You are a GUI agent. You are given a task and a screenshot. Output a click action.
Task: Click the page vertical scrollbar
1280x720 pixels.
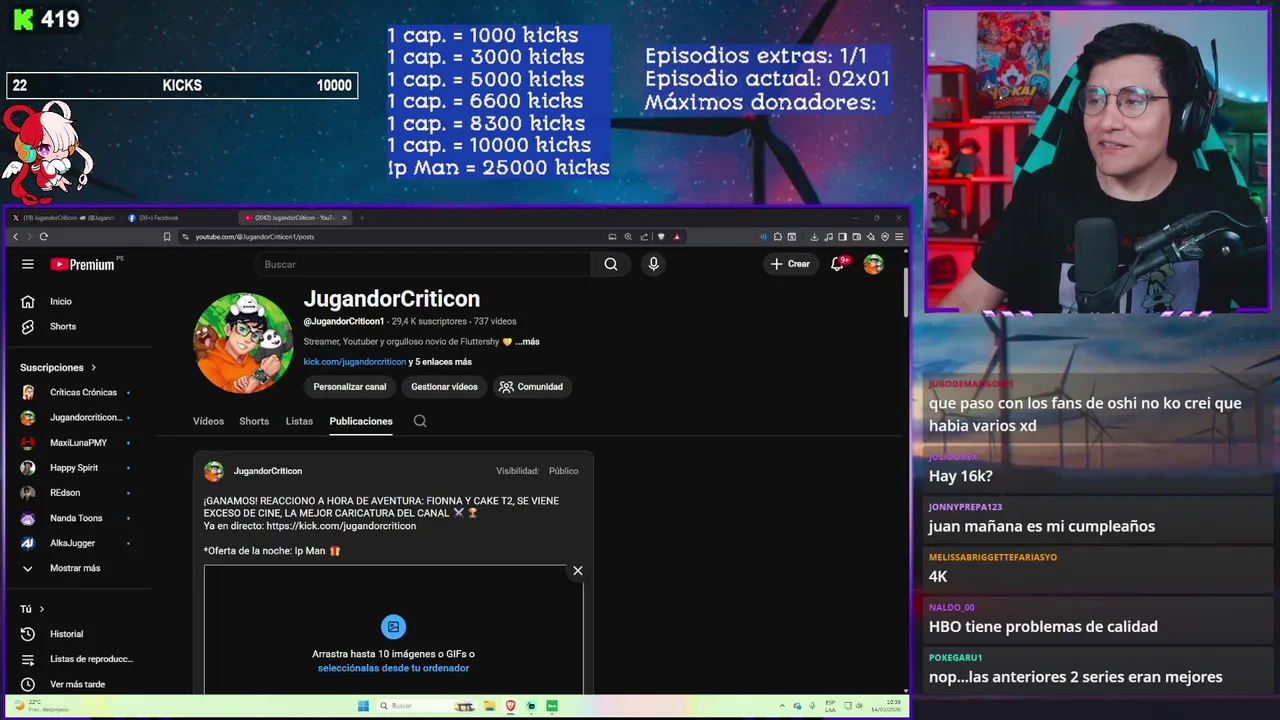905,292
